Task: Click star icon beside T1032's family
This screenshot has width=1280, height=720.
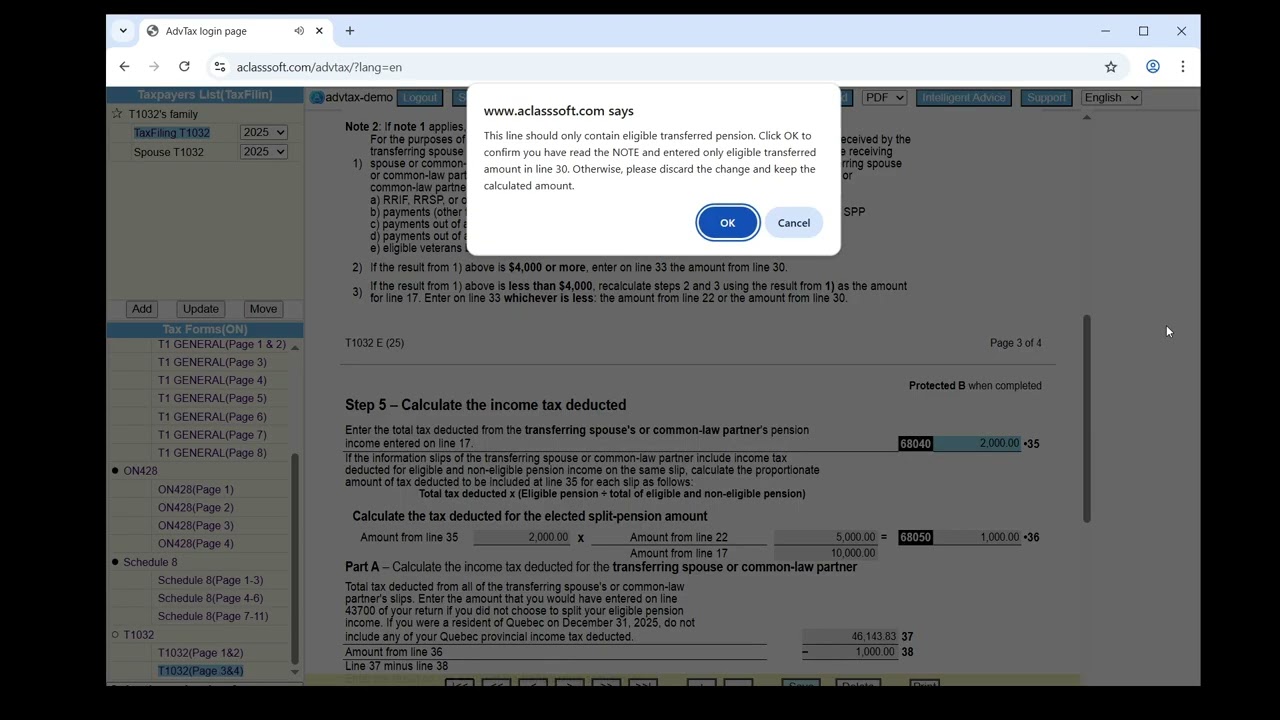Action: pyautogui.click(x=117, y=114)
